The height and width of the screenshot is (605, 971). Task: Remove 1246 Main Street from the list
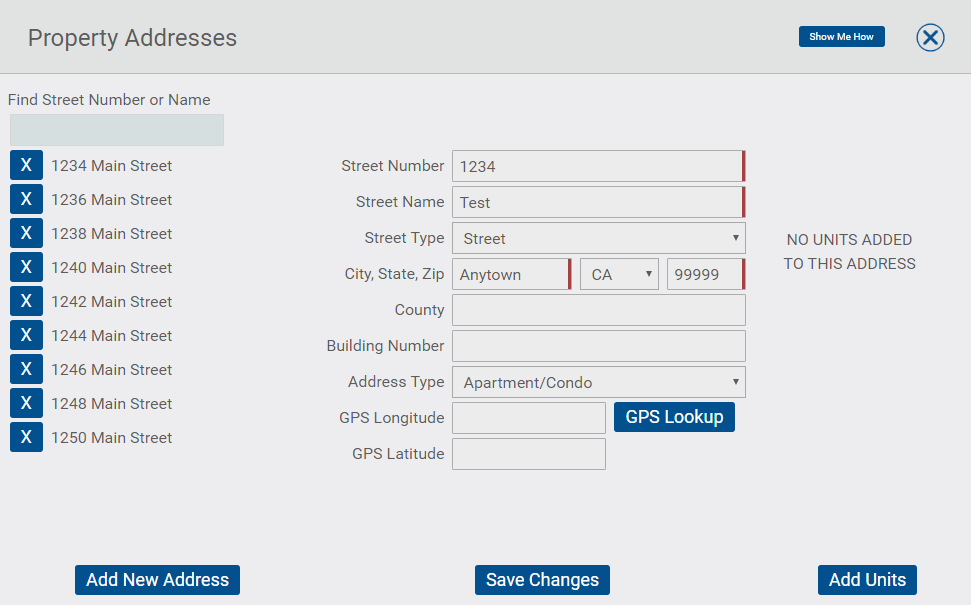click(26, 370)
